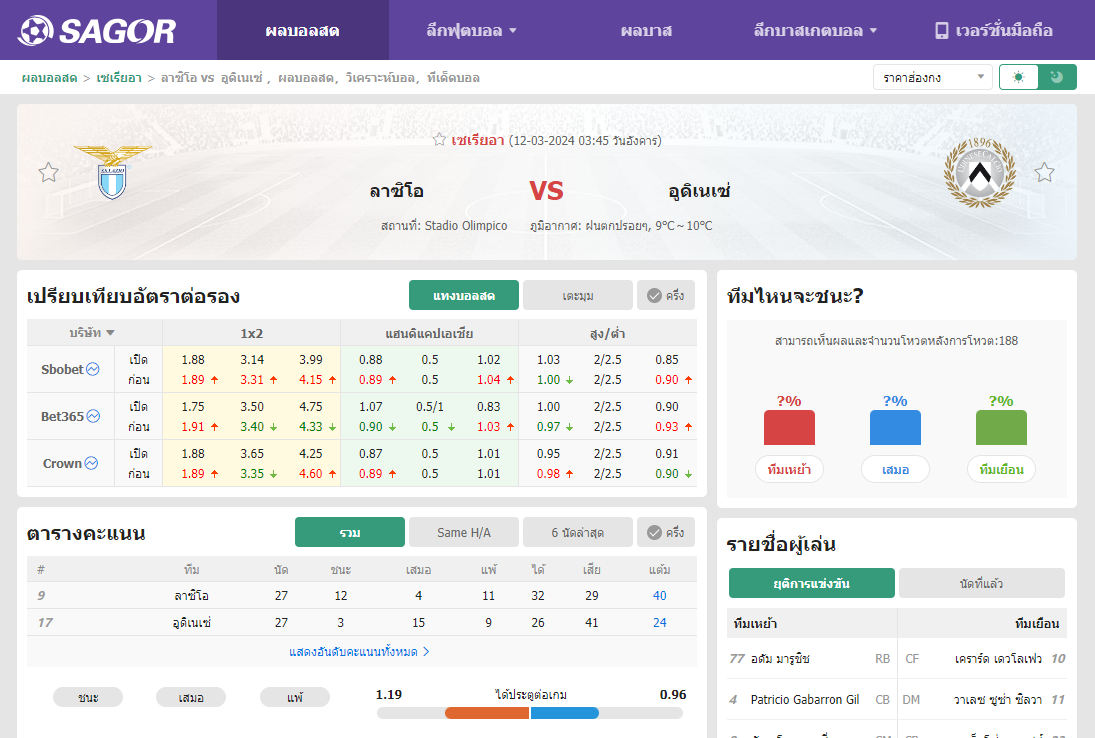The width and height of the screenshot is (1095, 738).
Task: Click ชนะ filter pill
Action: [88, 697]
